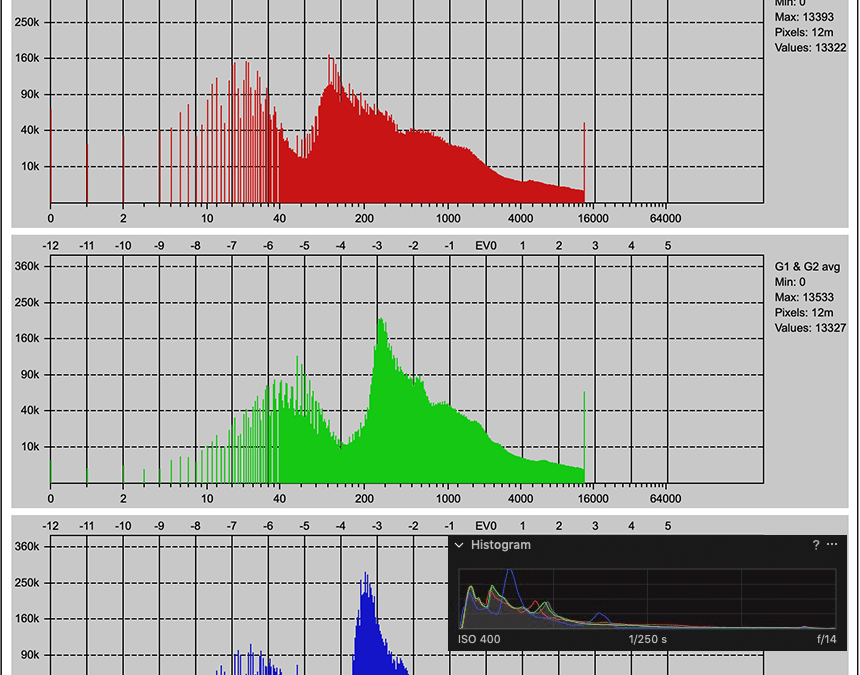
Task: Click the EV0 label above the green histogram
Action: point(486,246)
